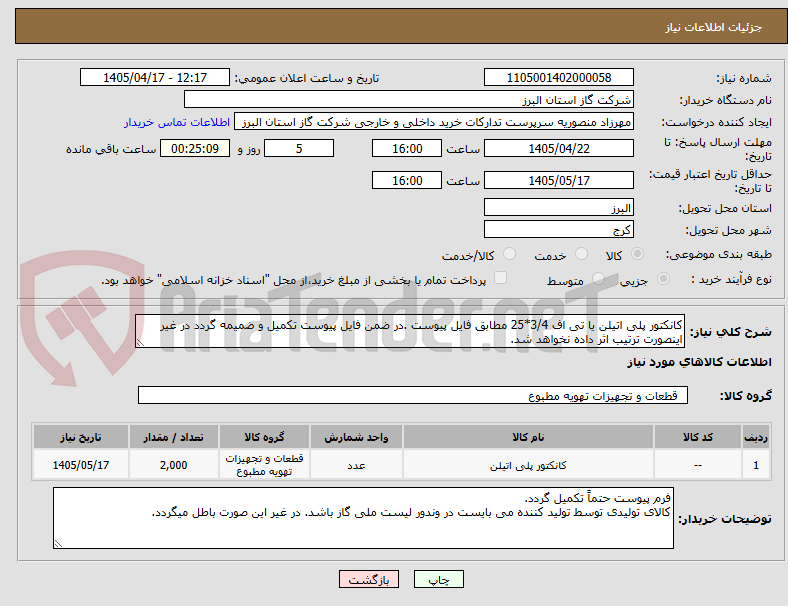This screenshot has width=788, height=606.
Task: Click the نوع فرآیند خرید label
Action: click(x=732, y=279)
